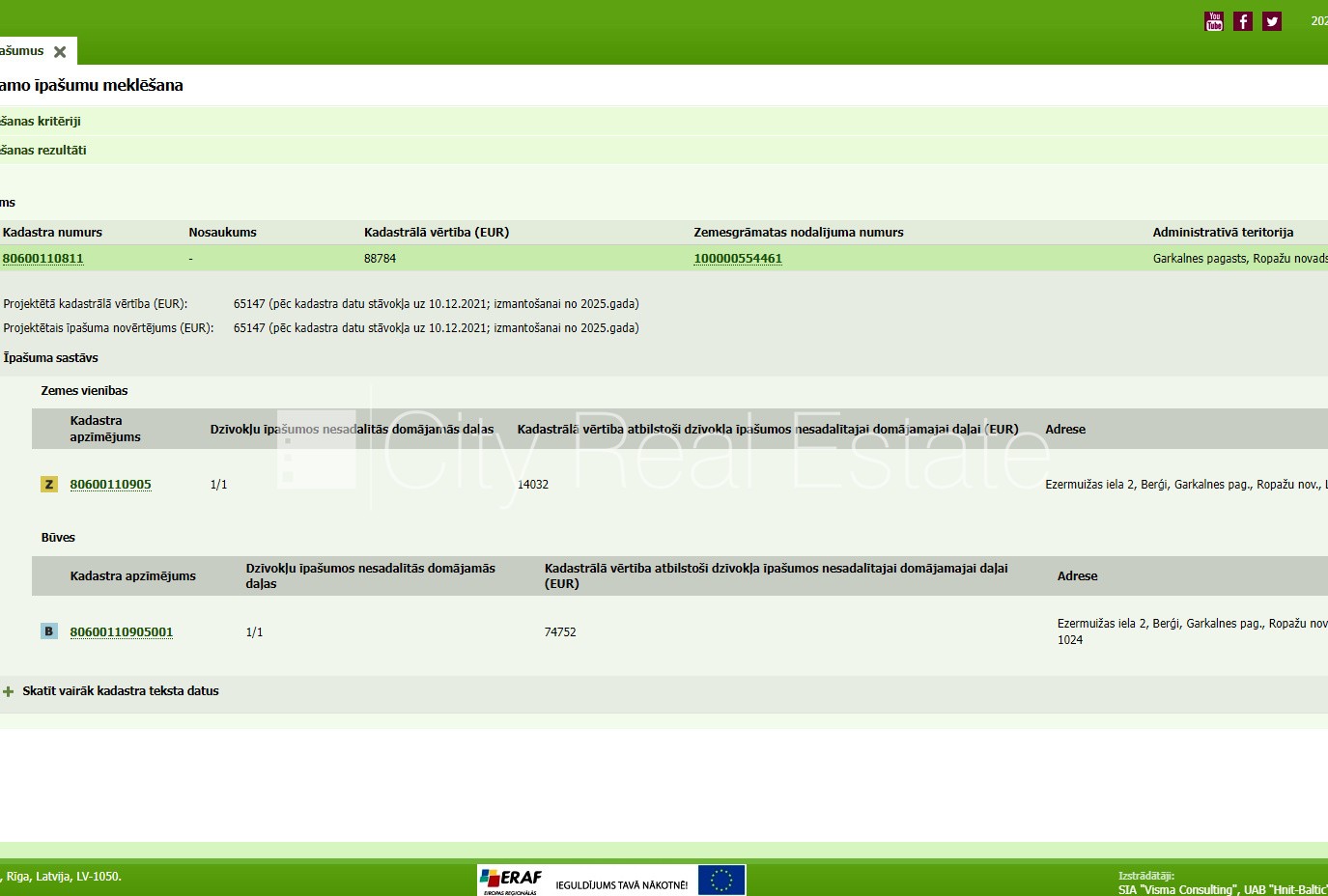Open land register folio 100000554461

[738, 259]
